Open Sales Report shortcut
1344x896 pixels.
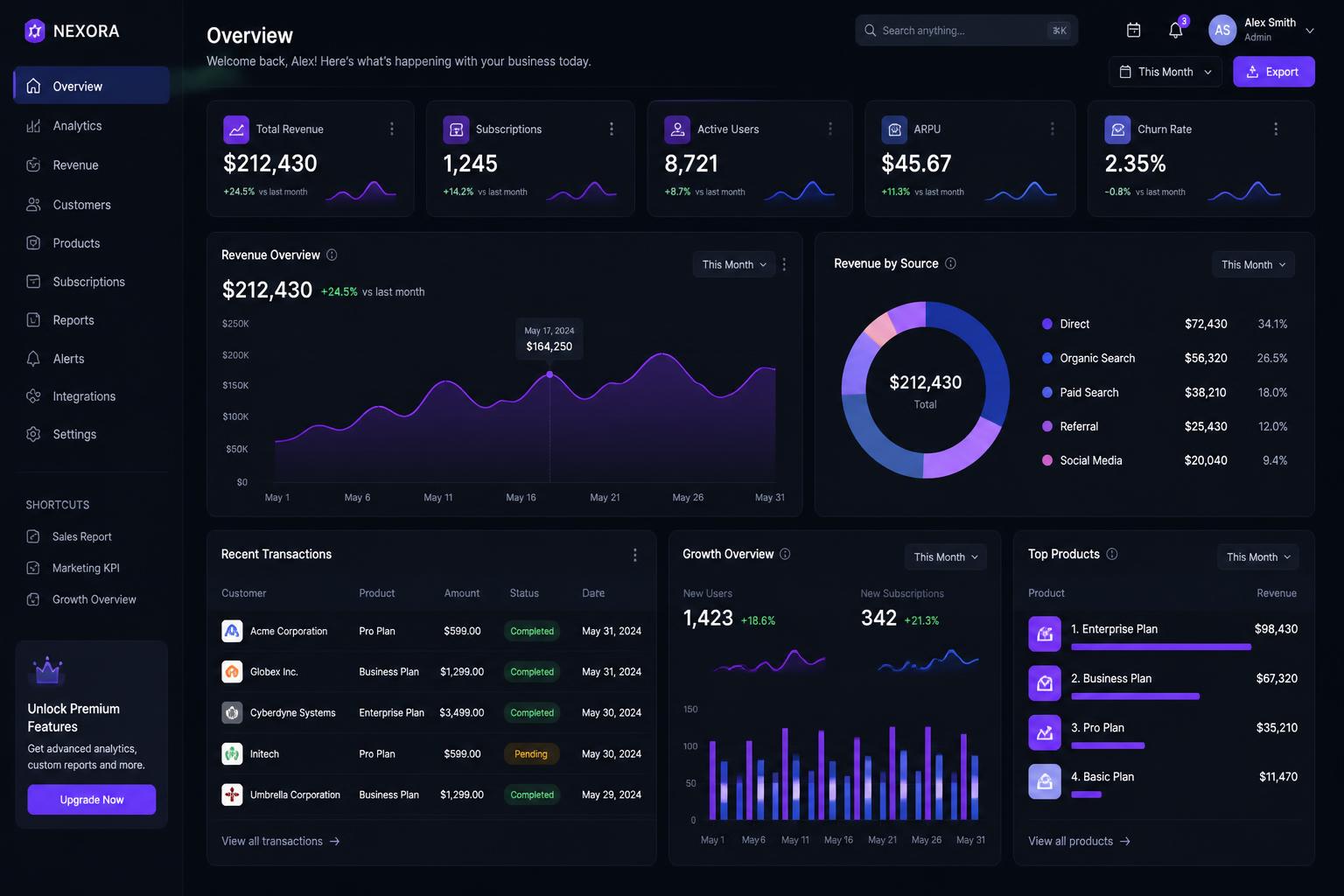tap(81, 536)
